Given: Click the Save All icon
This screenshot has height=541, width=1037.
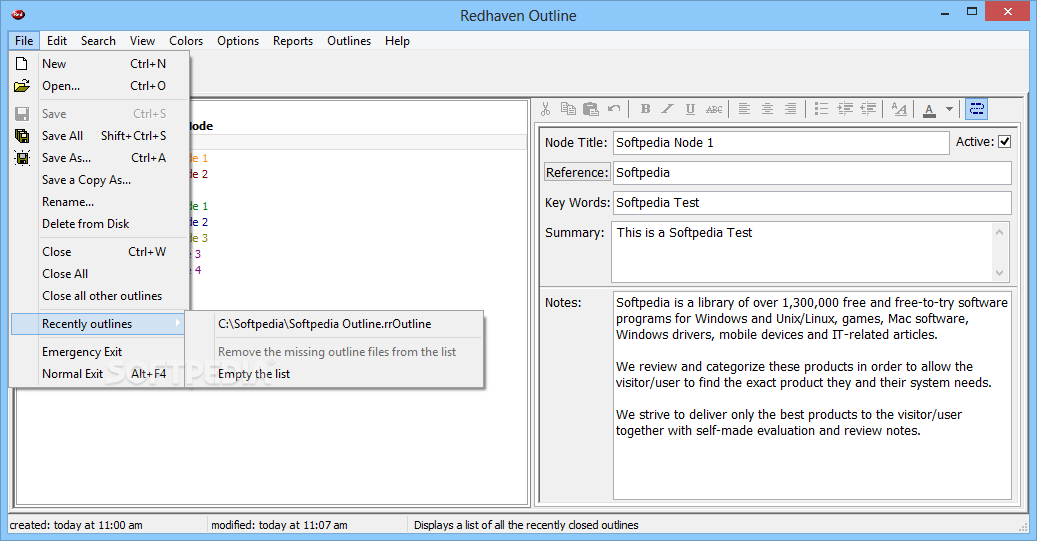Looking at the screenshot, I should click(x=22, y=136).
